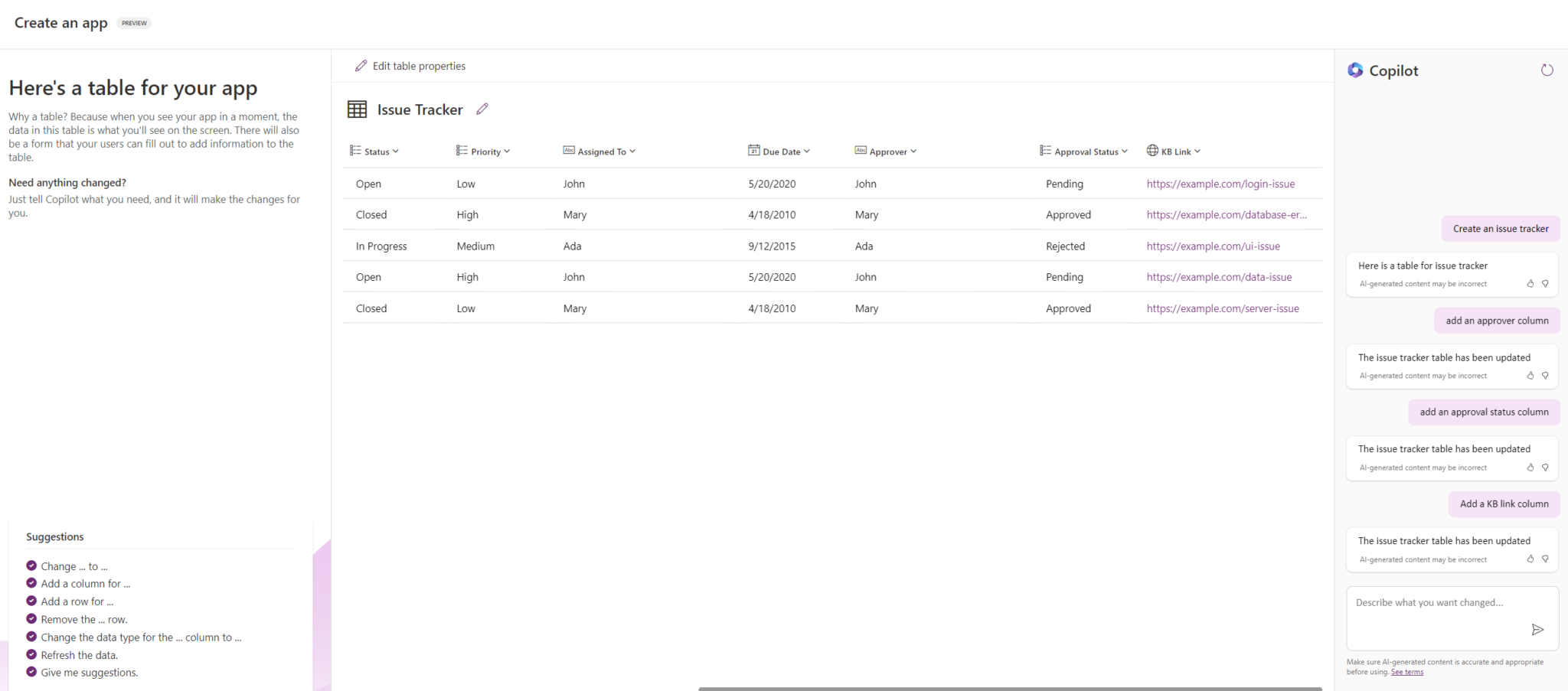
Task: Choose the 'Refresh the data.' suggestion
Action: click(x=79, y=655)
